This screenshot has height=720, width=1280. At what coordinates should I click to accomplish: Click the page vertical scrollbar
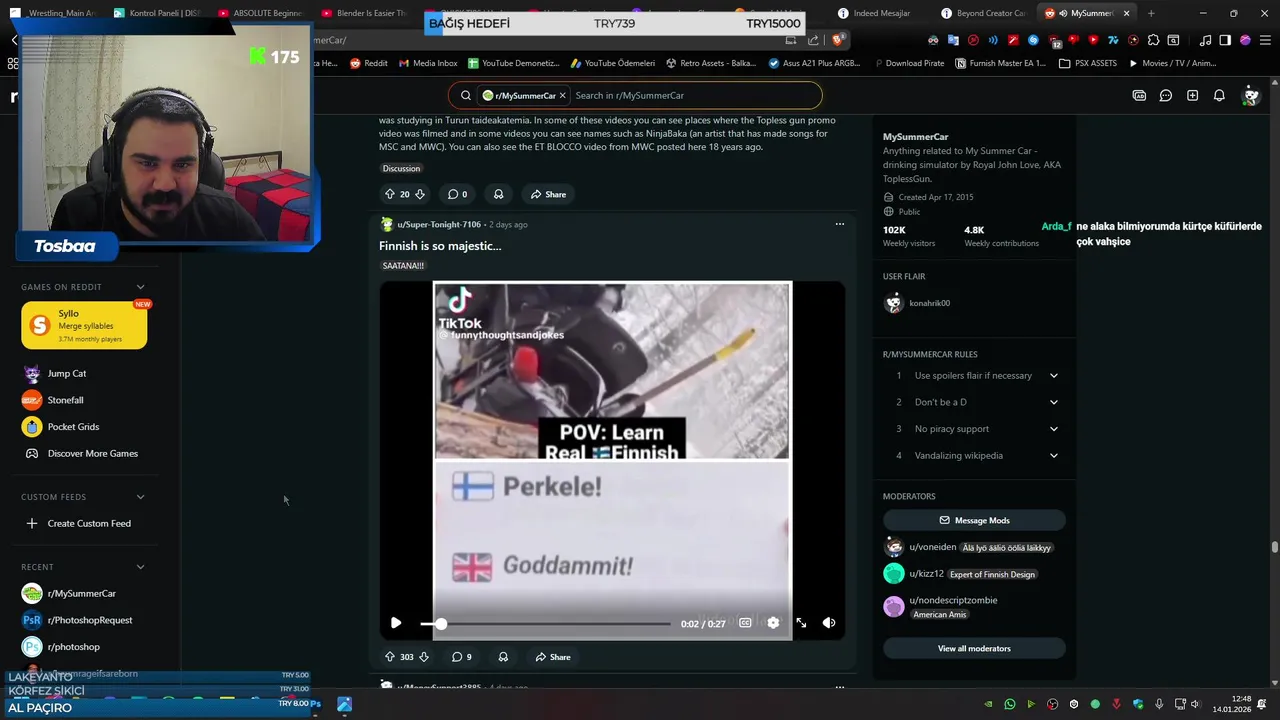[x=1275, y=547]
